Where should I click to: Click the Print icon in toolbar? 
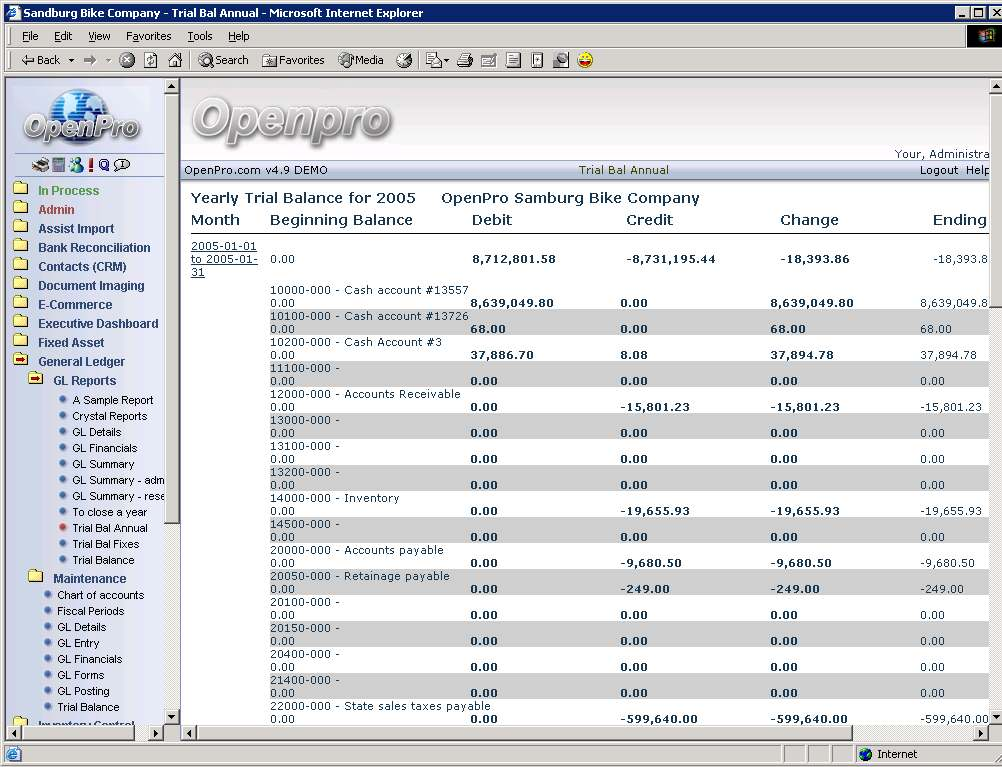coord(465,60)
